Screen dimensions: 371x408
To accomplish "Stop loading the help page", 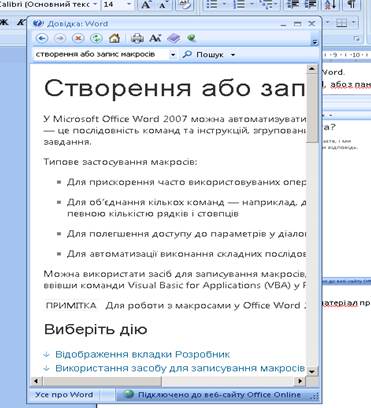I will pos(78,38).
